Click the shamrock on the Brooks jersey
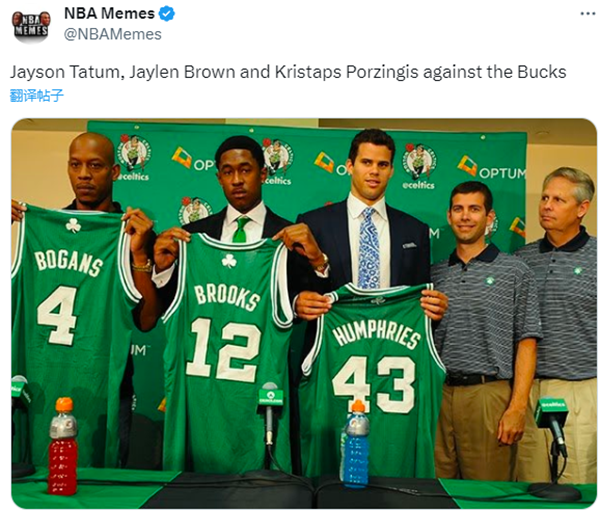This screenshot has width=600, height=511. click(x=229, y=261)
